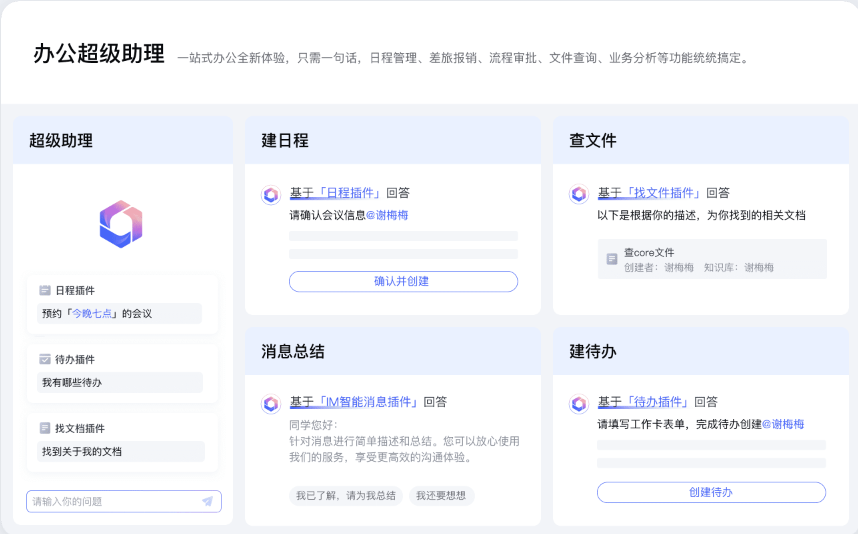Click the assistant avatar in 查文件 card
Viewport: 858px width, 534px height.
coord(578,194)
